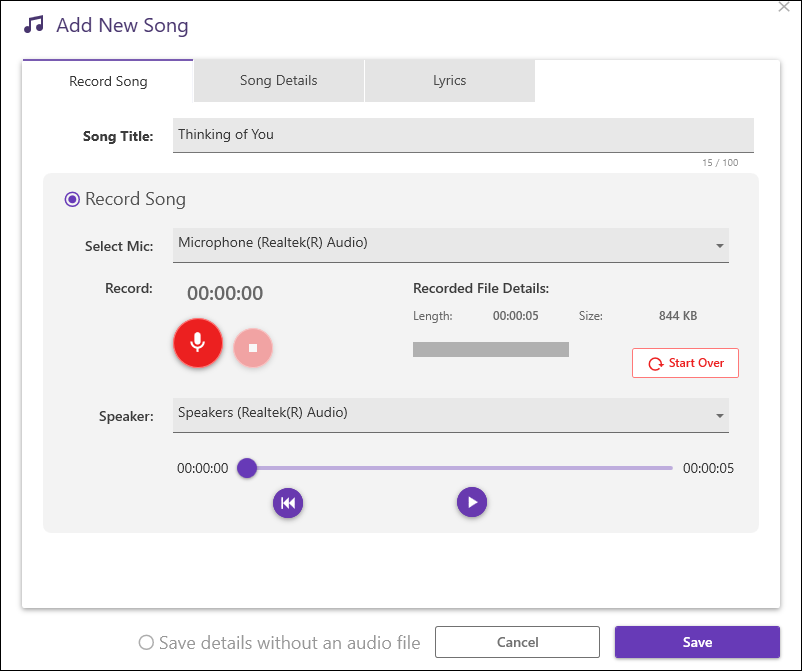
Task: Click into the Song Title field
Action: point(462,135)
